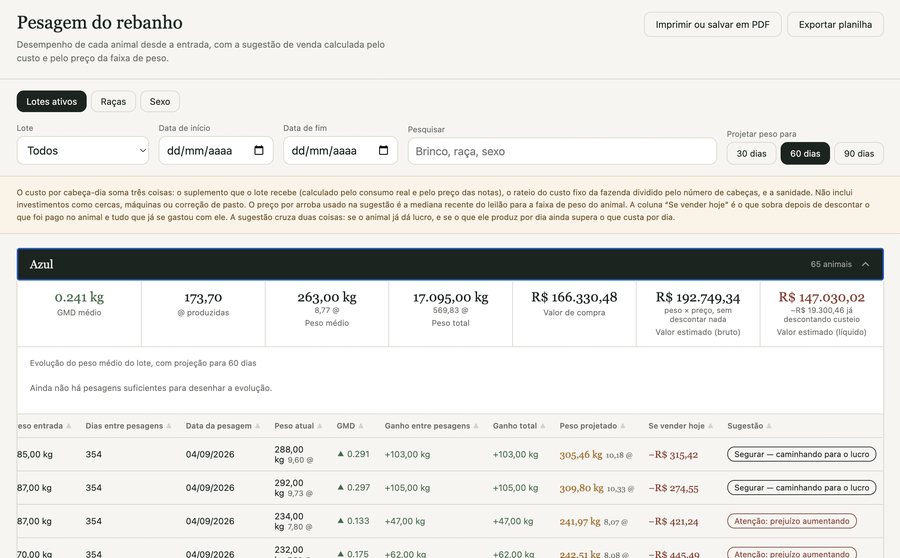Click R$ 147.030,02 net estimated value
Viewport: 900px width, 558px height.
pos(821,297)
